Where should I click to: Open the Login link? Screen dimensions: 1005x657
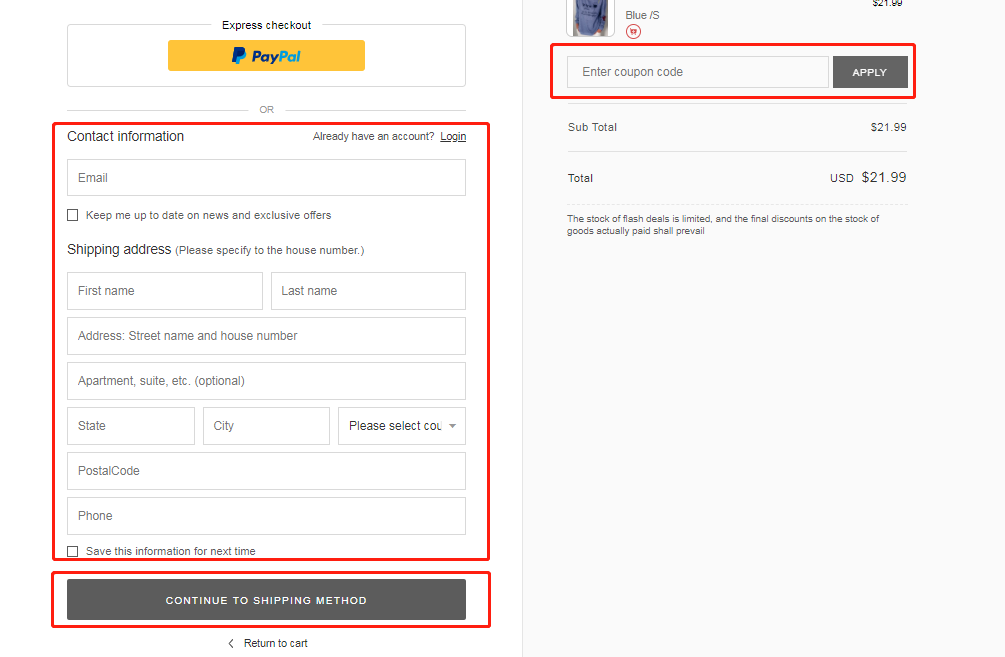(x=453, y=137)
